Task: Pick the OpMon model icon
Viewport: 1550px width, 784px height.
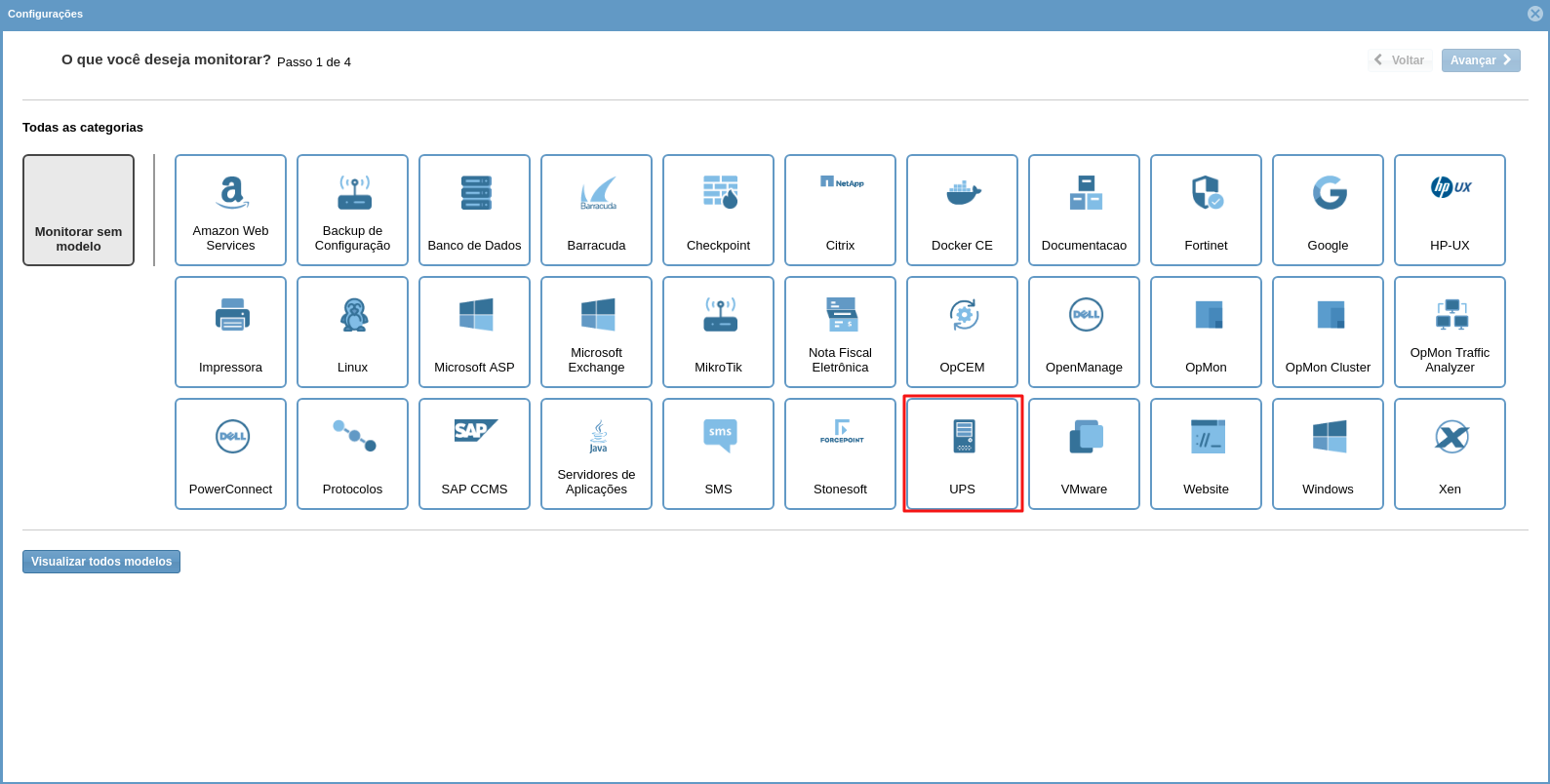Action: coord(1209,315)
